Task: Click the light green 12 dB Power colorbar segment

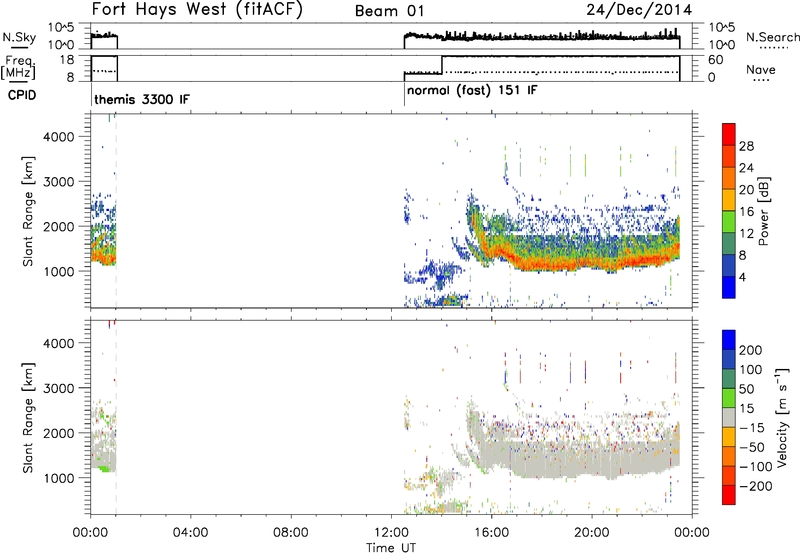Action: (729, 222)
